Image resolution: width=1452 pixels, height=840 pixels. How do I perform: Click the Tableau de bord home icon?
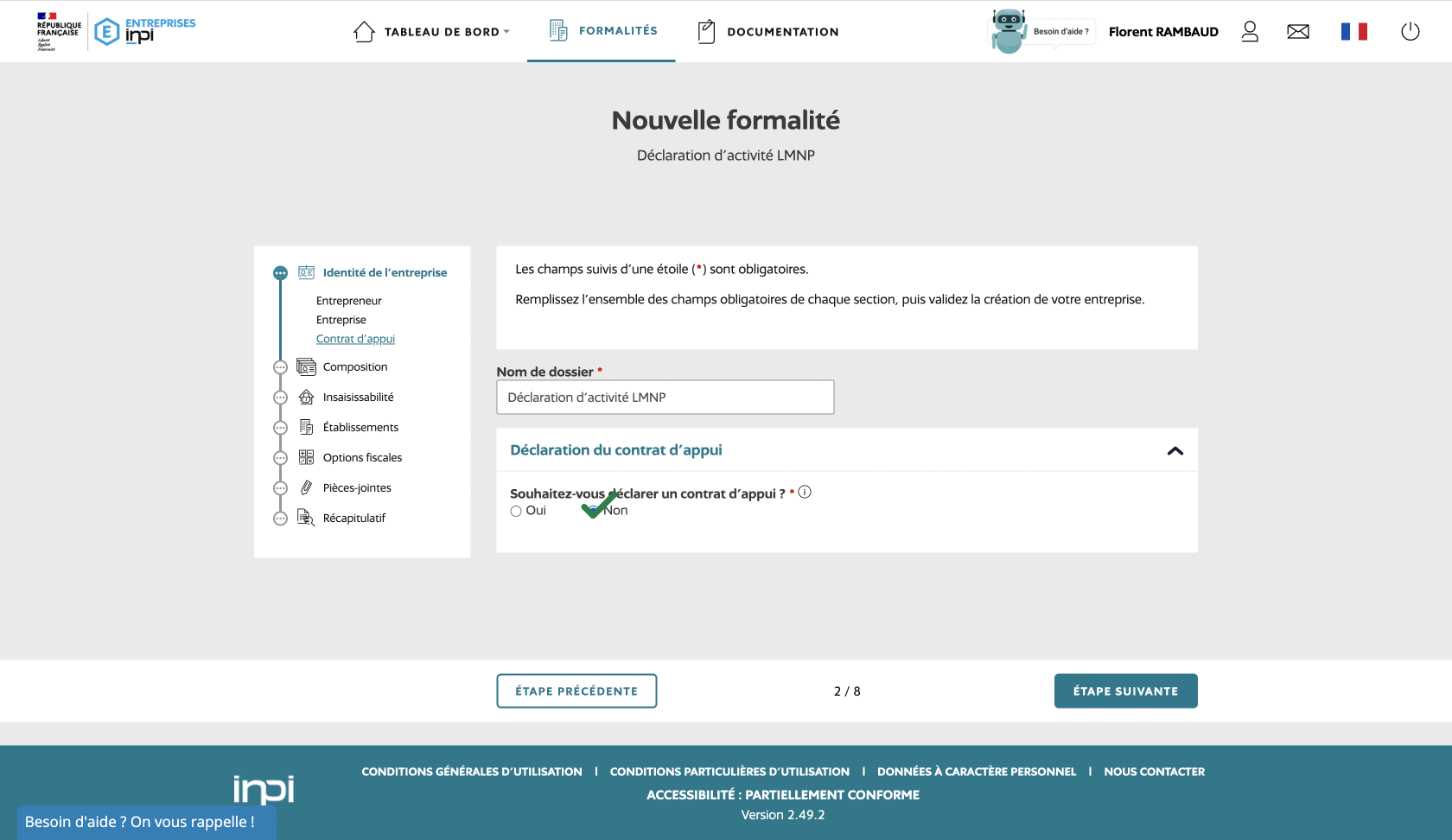coord(364,32)
